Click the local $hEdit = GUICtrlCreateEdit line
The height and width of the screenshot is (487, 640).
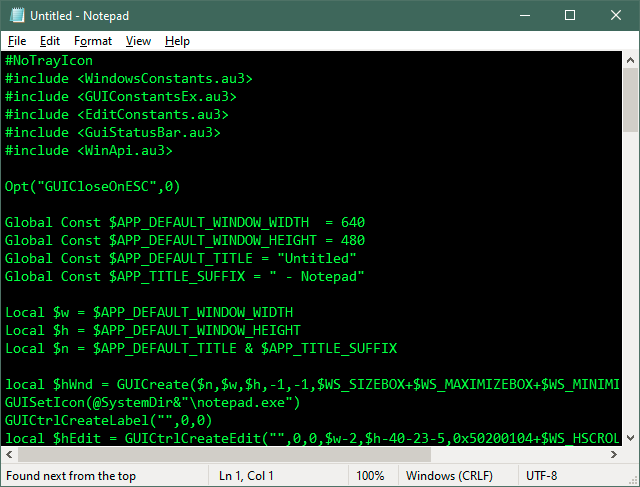pyautogui.click(x=312, y=438)
